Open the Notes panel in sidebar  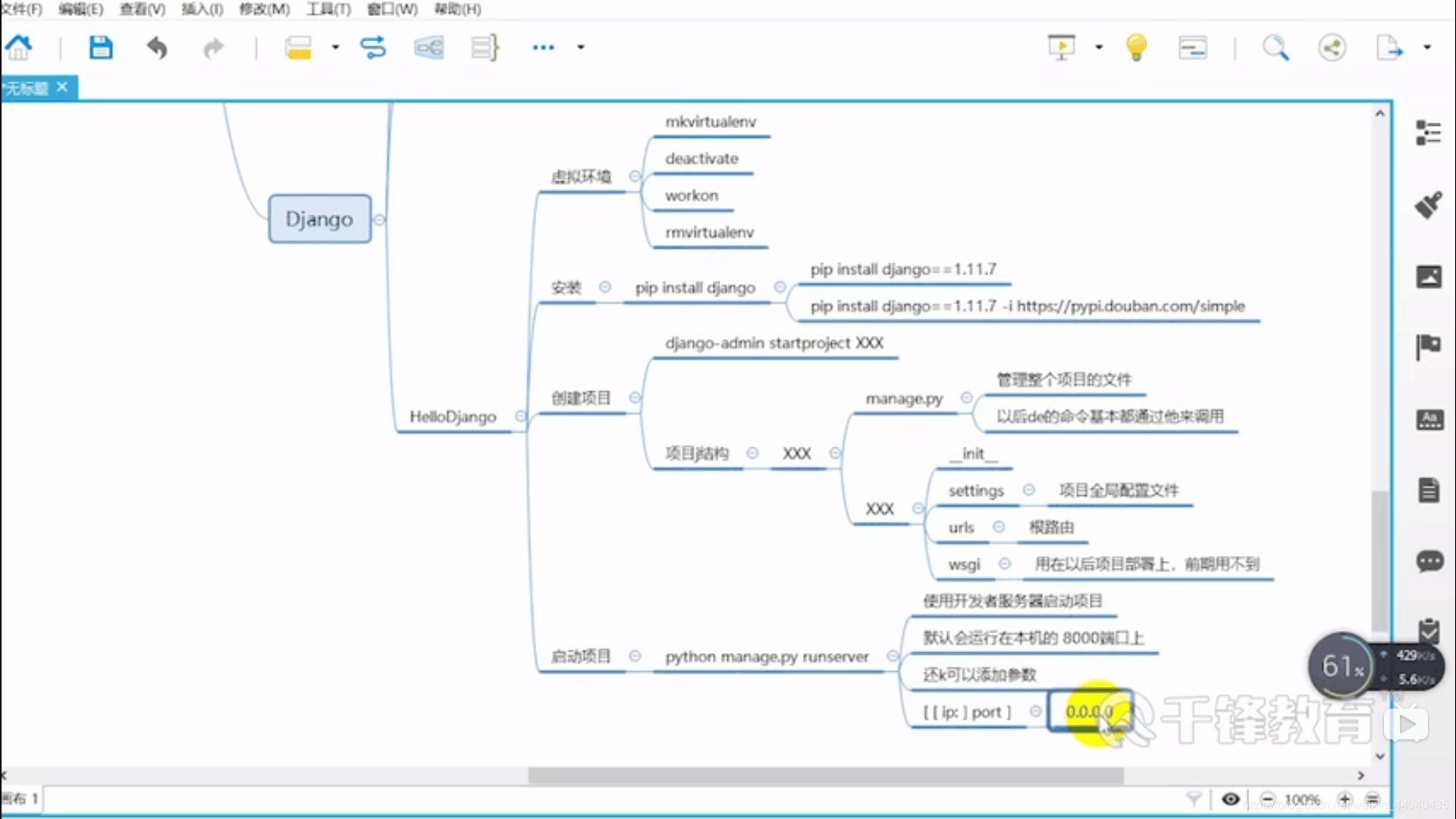[1429, 491]
